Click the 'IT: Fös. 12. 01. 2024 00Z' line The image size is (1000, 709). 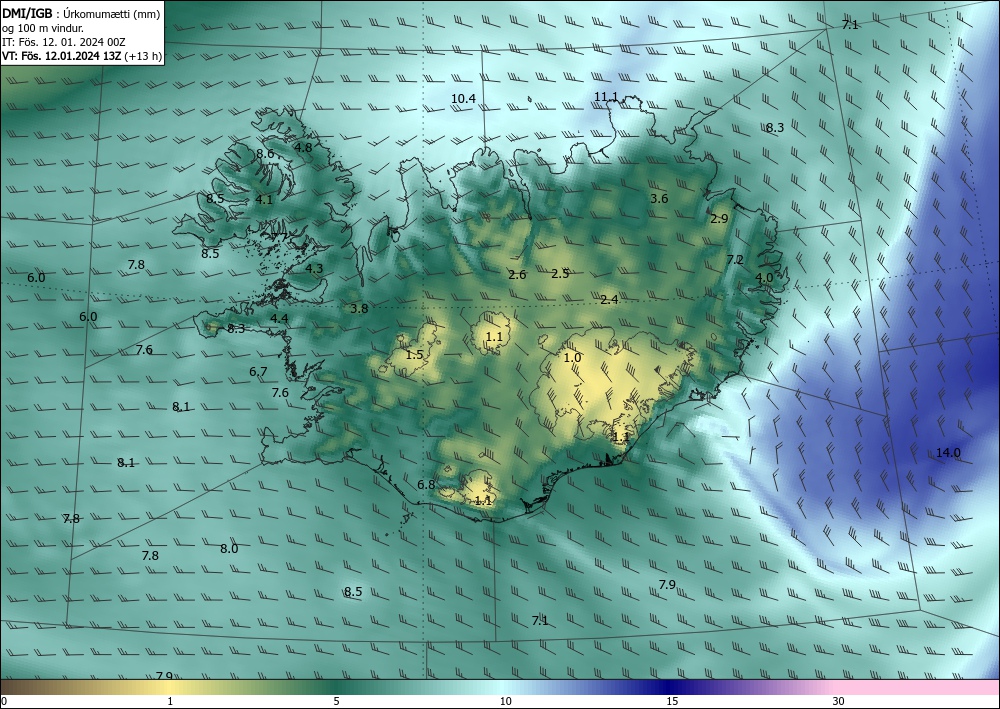point(64,42)
